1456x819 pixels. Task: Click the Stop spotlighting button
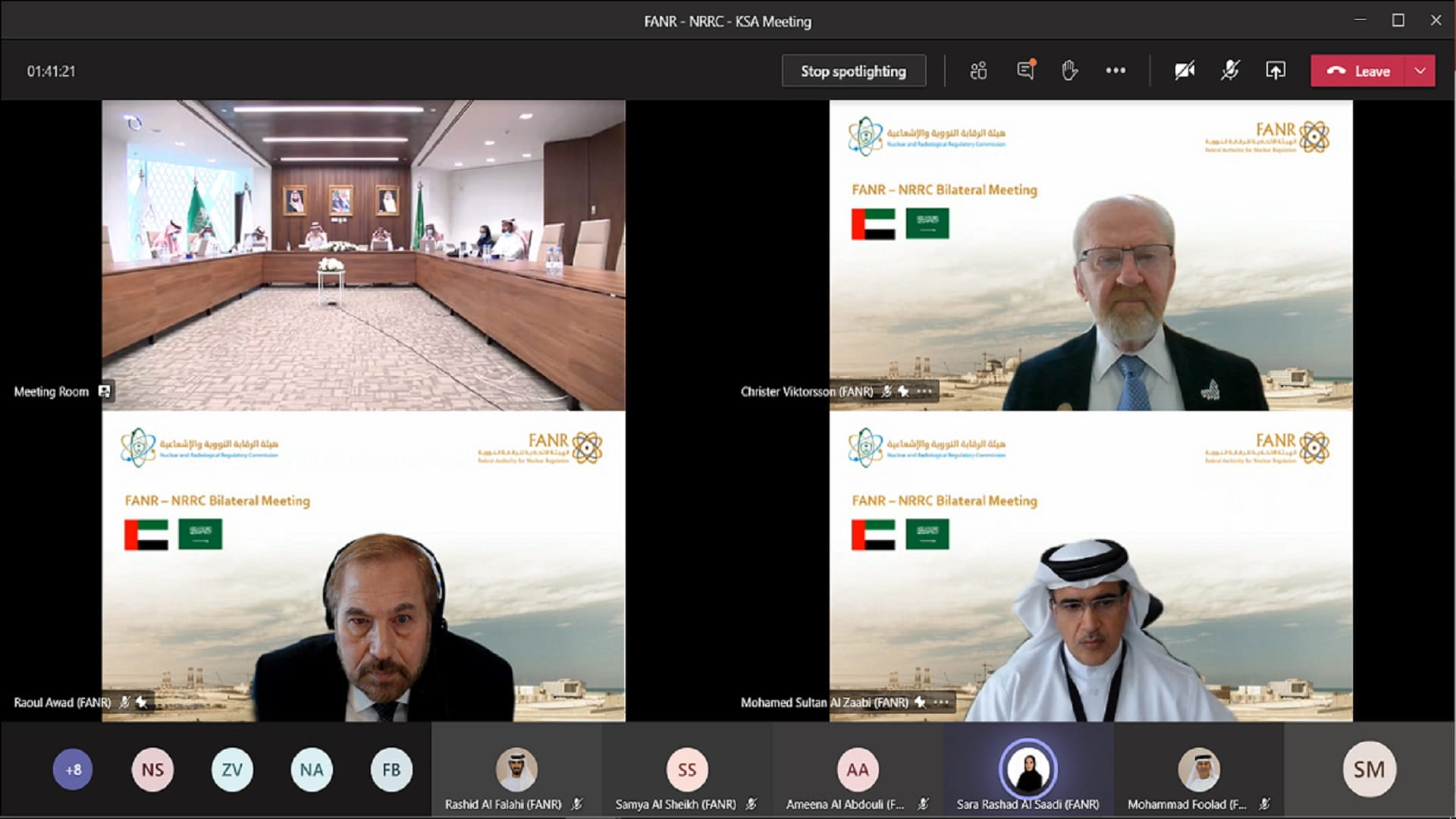point(853,71)
